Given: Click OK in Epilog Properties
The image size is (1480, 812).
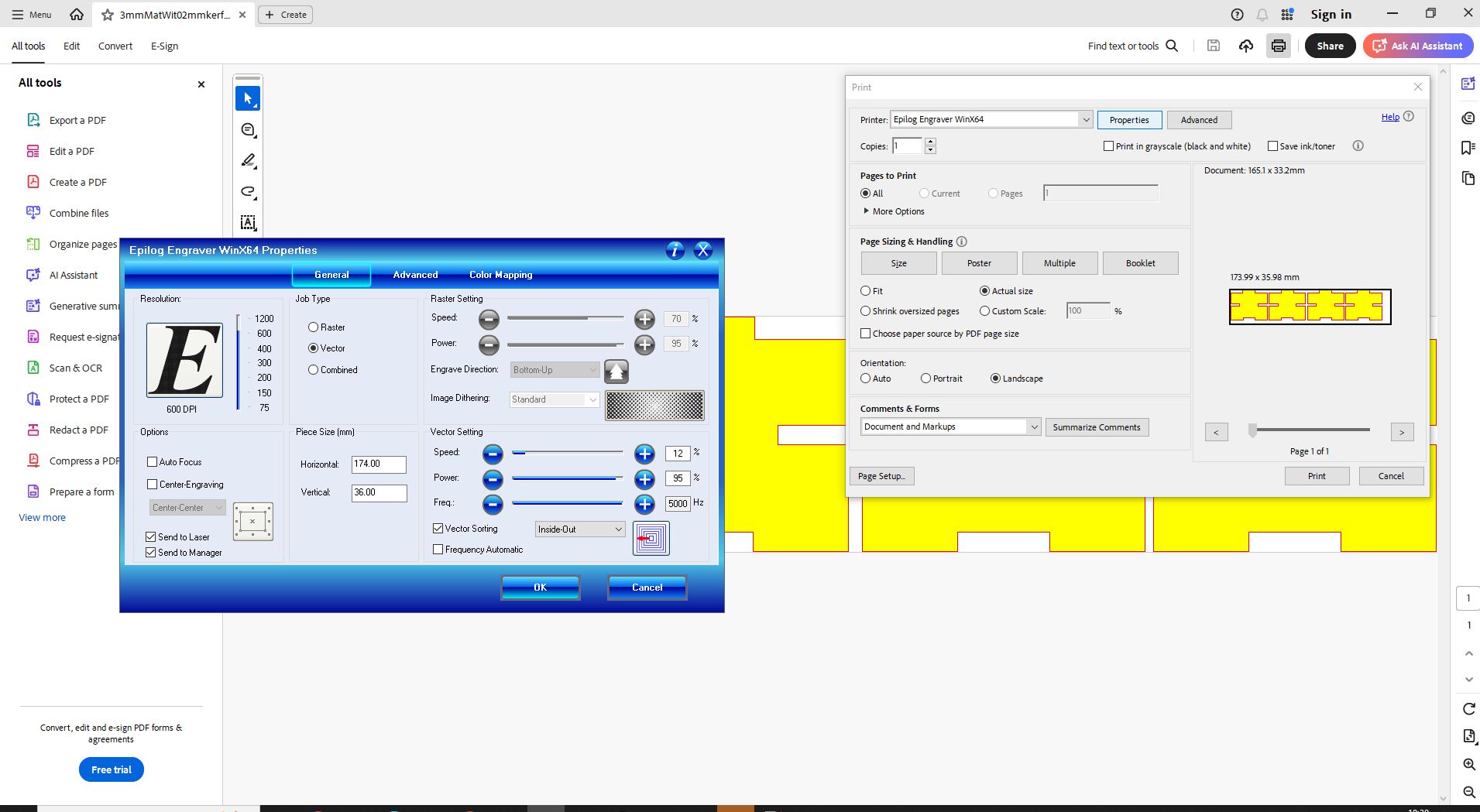Looking at the screenshot, I should point(540,588).
